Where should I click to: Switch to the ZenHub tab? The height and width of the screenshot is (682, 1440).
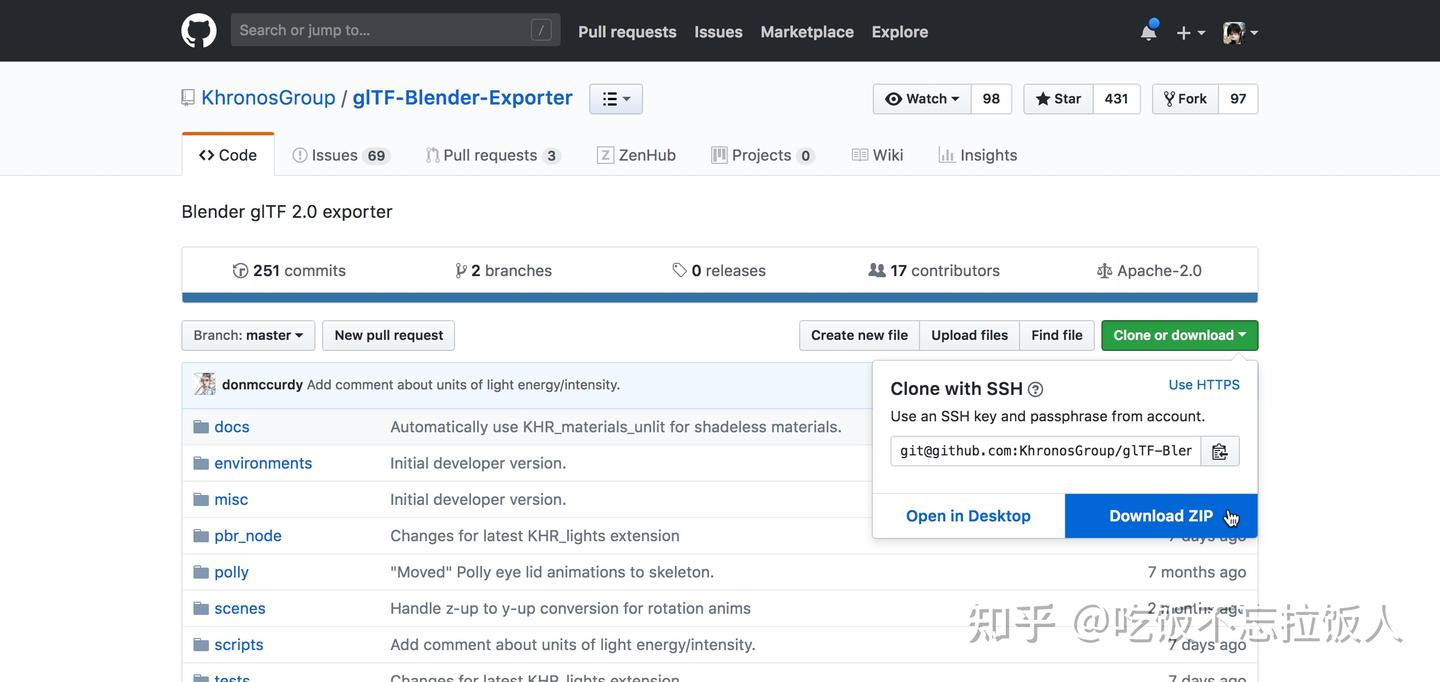636,155
